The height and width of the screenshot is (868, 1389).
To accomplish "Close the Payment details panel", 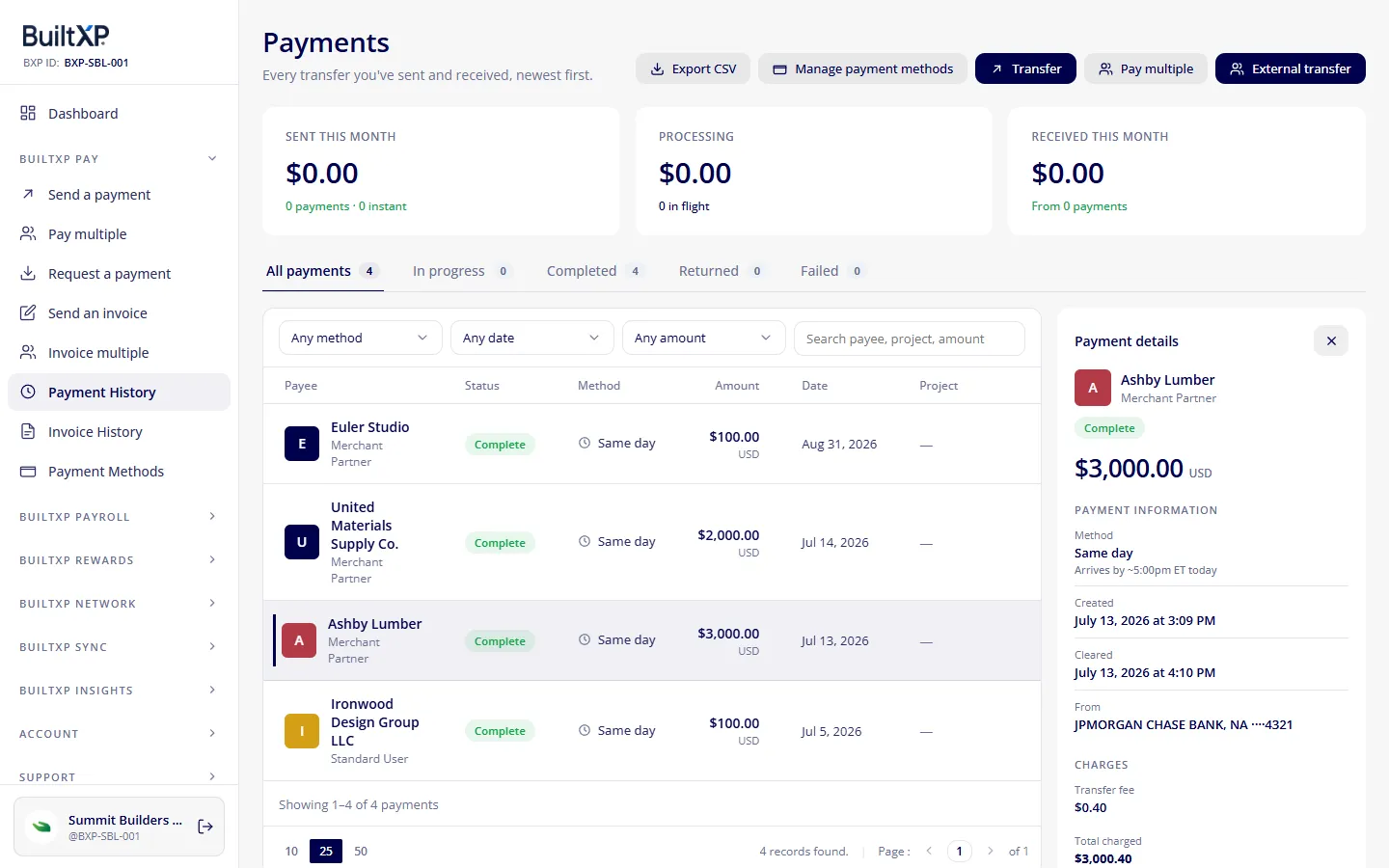I will pyautogui.click(x=1331, y=340).
